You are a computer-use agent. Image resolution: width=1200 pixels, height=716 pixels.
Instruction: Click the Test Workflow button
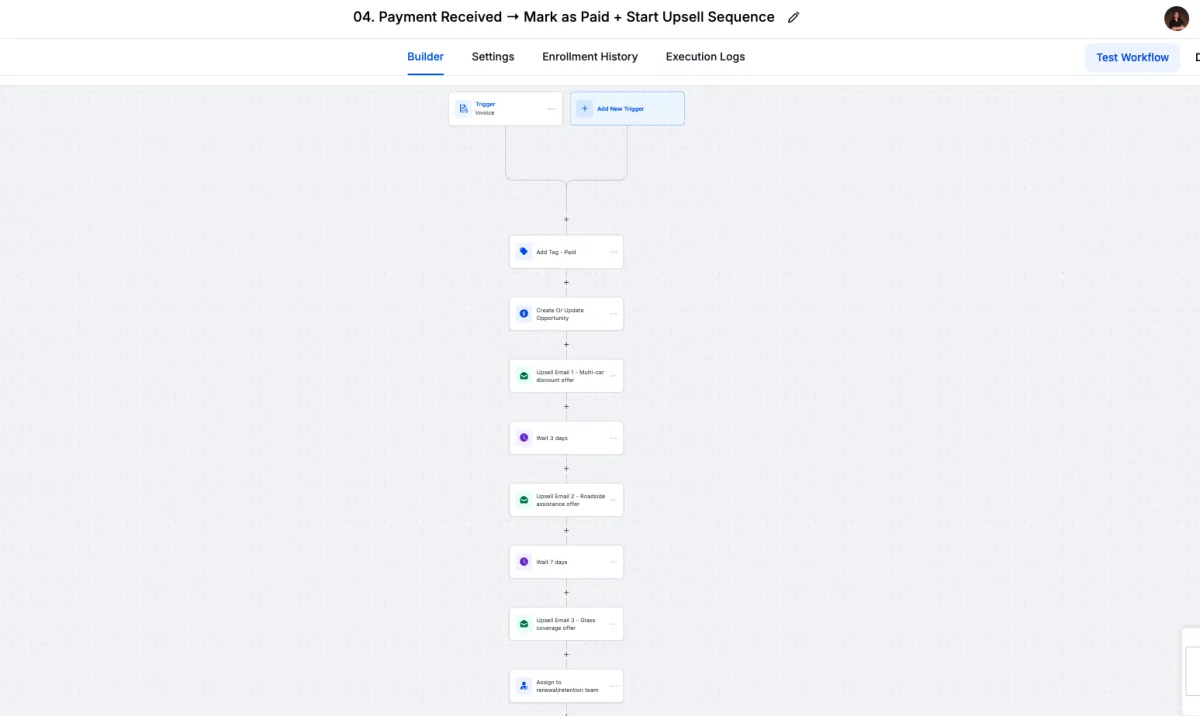(x=1132, y=57)
